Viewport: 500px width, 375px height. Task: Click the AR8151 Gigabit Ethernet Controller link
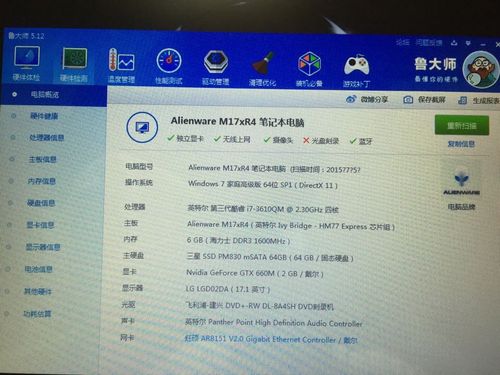coord(271,339)
